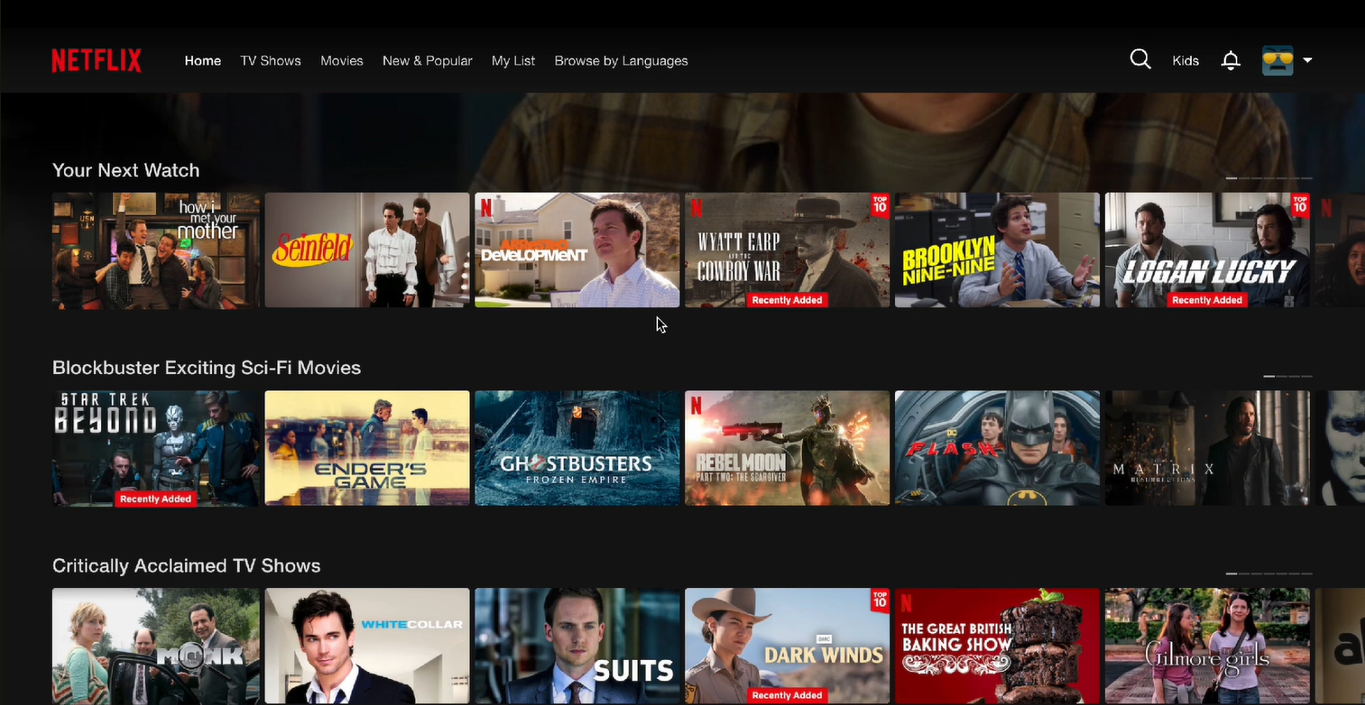
Task: Click the notification bell icon
Action: tap(1230, 60)
